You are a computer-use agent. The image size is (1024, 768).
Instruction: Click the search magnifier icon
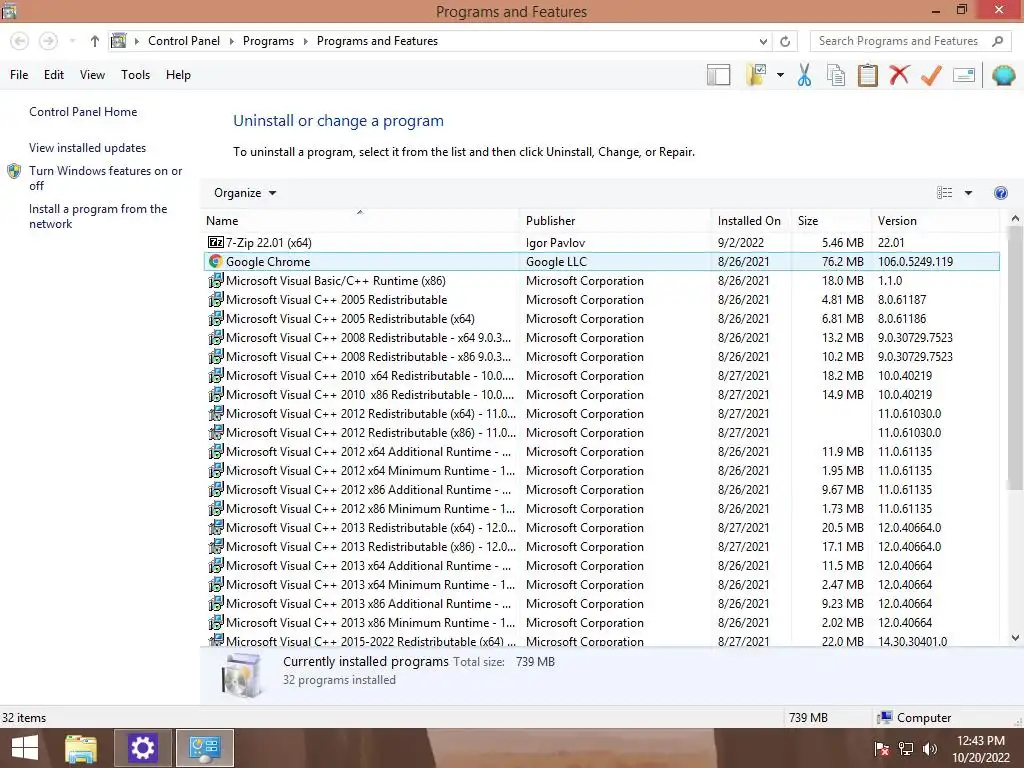tap(997, 41)
